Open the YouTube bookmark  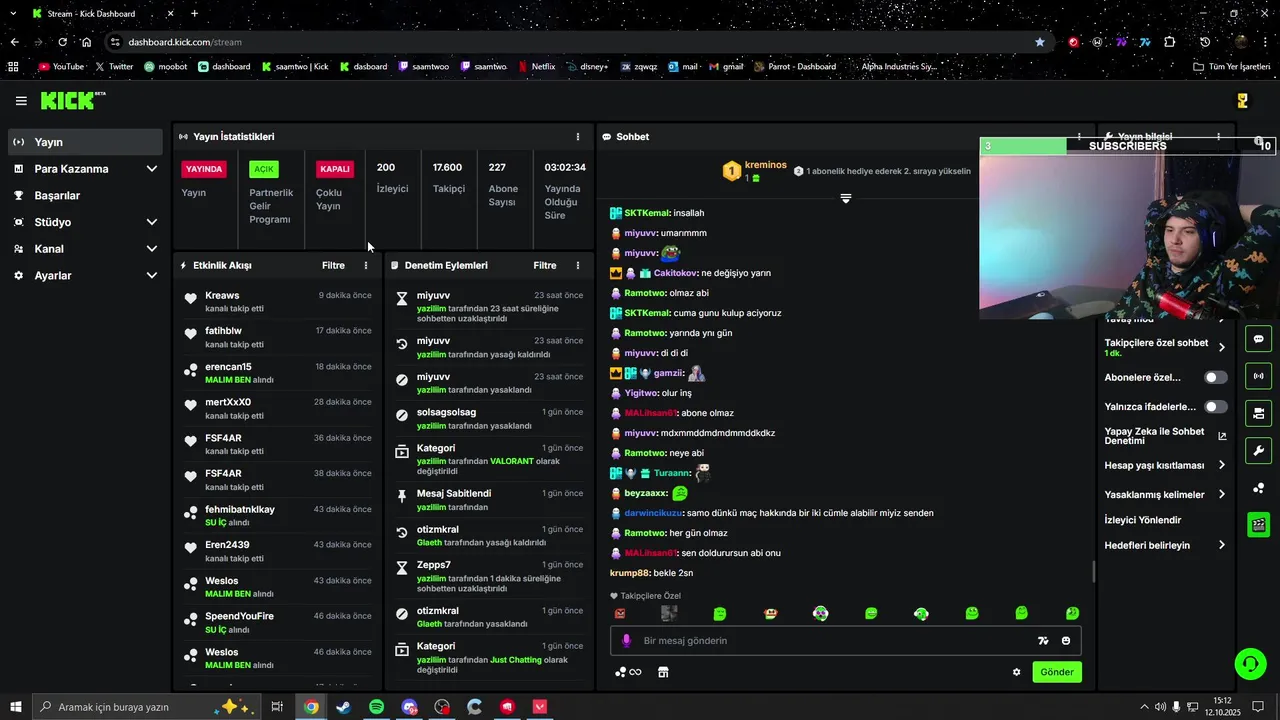[62, 67]
